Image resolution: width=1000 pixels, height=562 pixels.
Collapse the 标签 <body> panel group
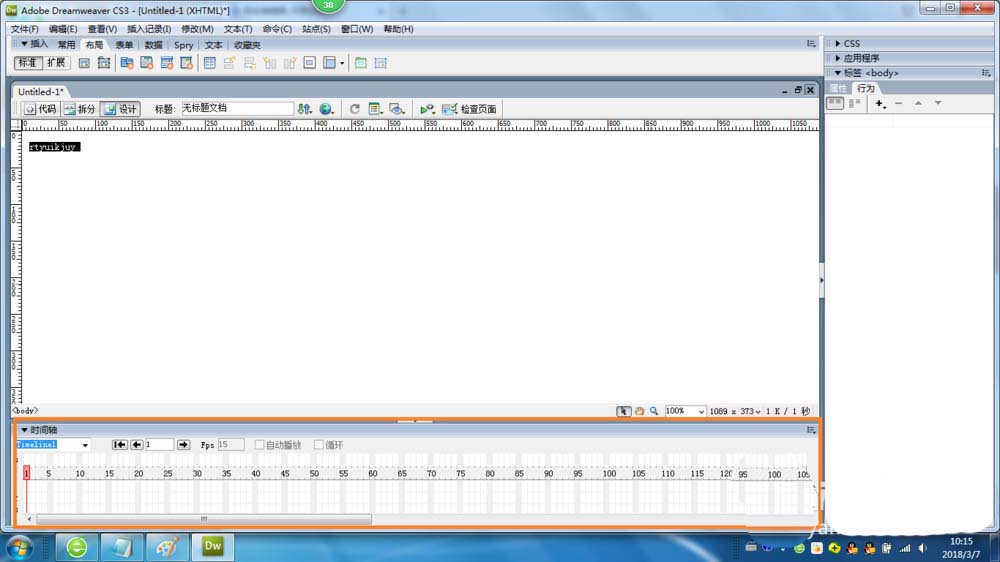pos(838,73)
